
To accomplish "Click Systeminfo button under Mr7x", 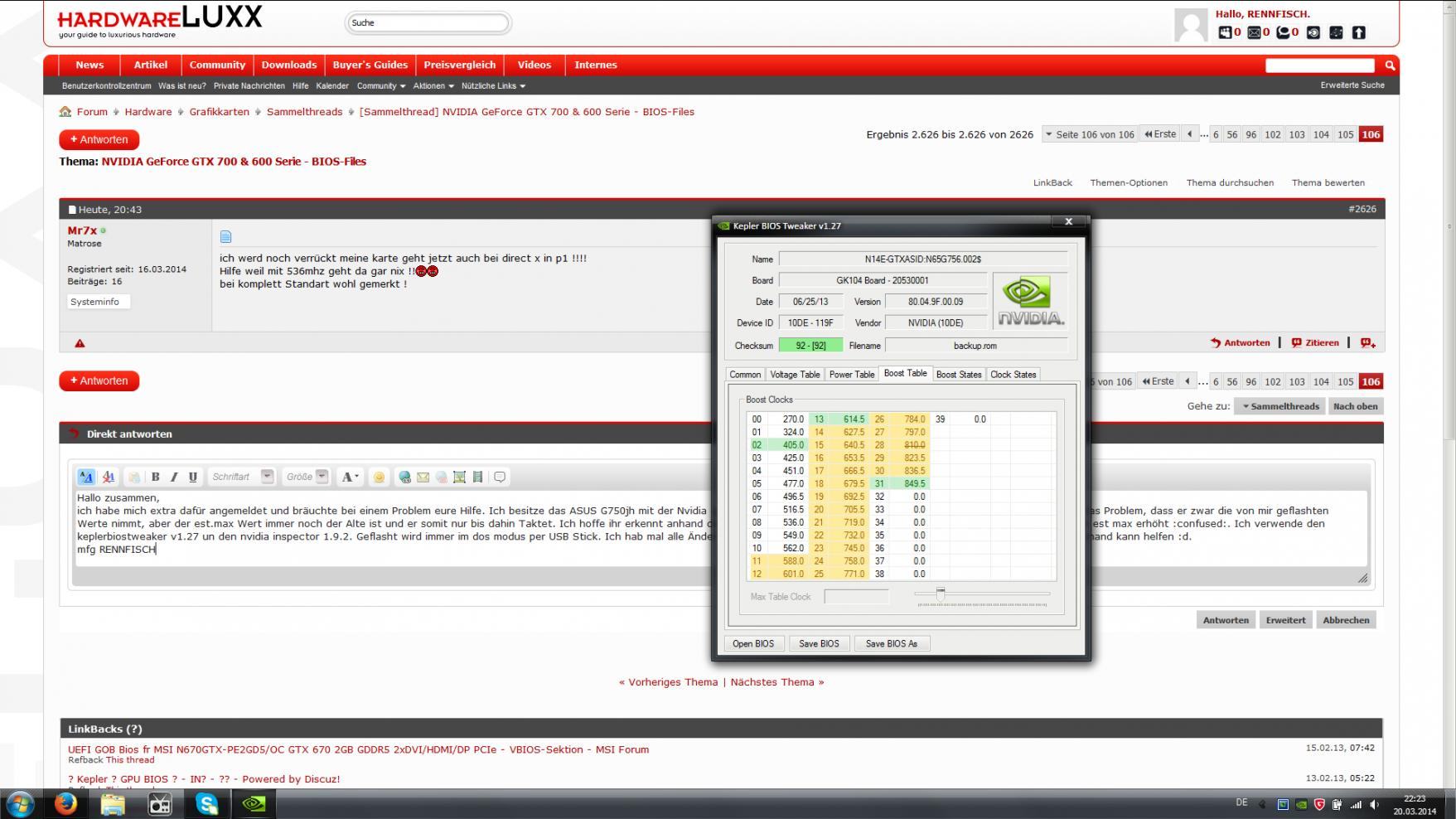I will pos(99,302).
